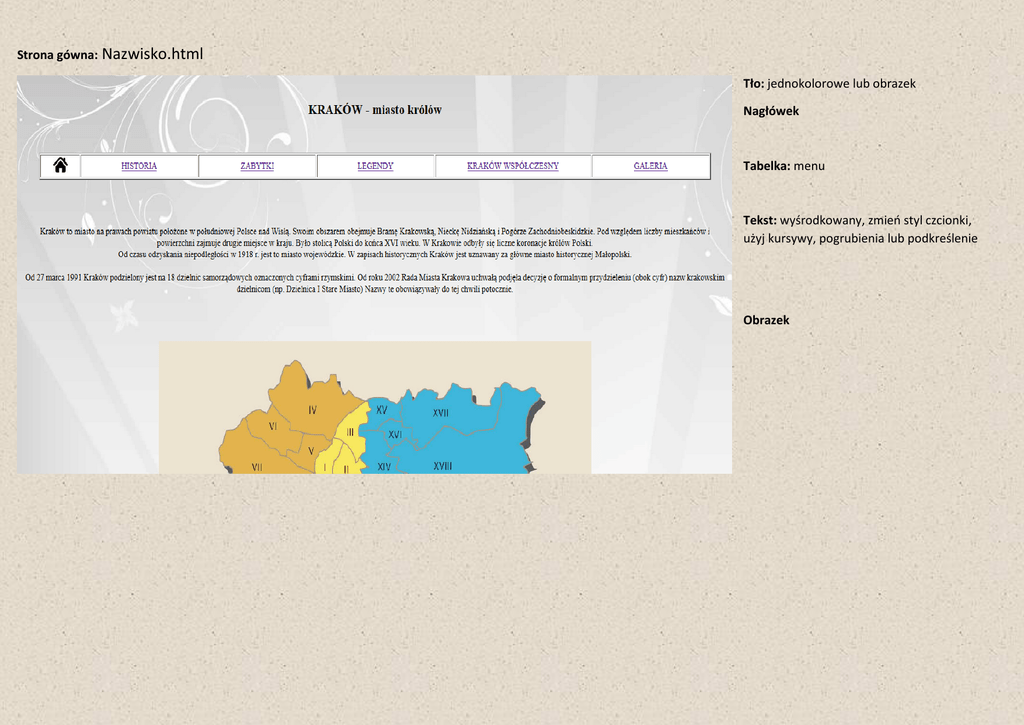Click the 'Obrazek' annotation label
The height and width of the screenshot is (725, 1024).
[766, 320]
